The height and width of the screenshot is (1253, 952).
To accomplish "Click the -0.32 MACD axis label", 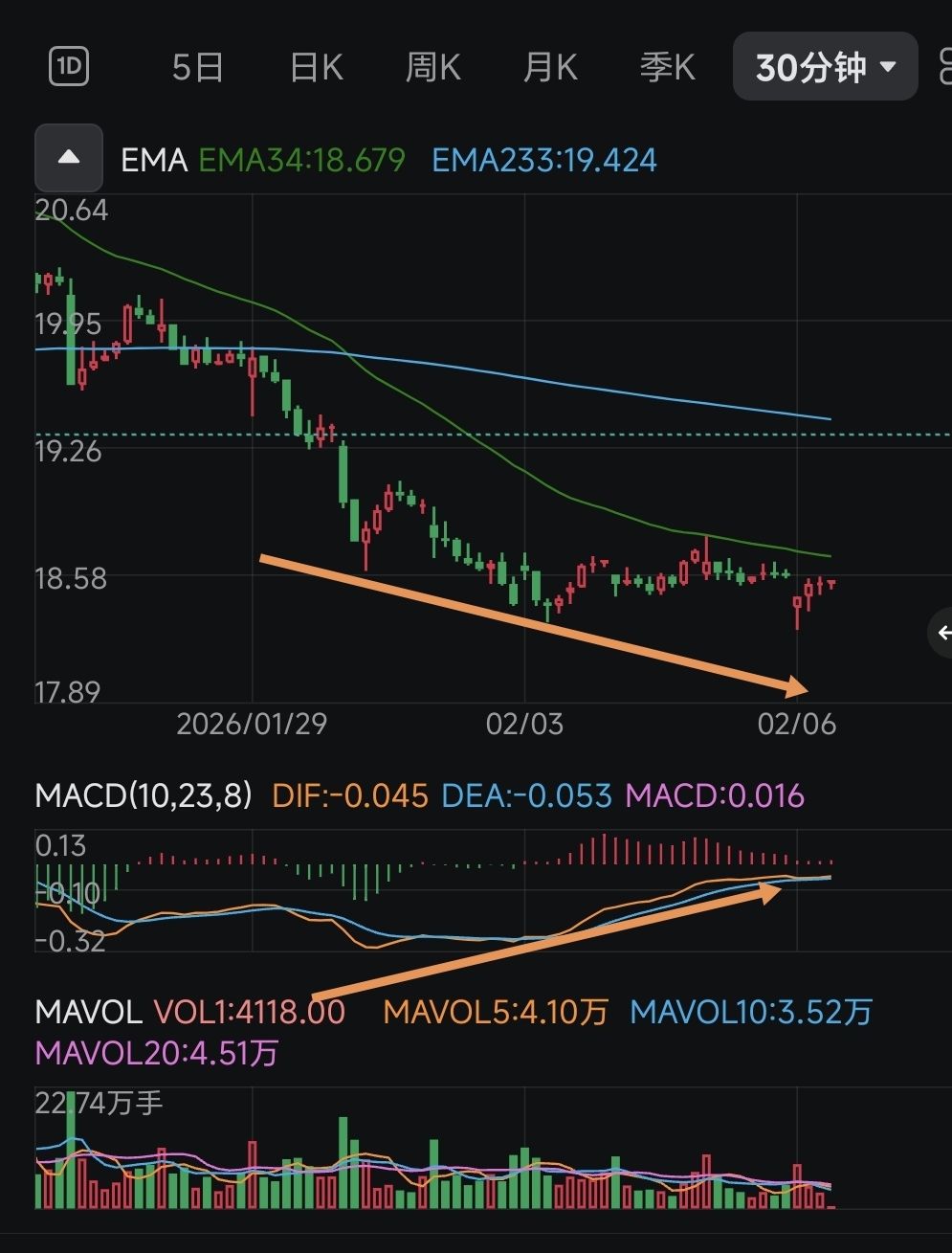I will pos(70,940).
